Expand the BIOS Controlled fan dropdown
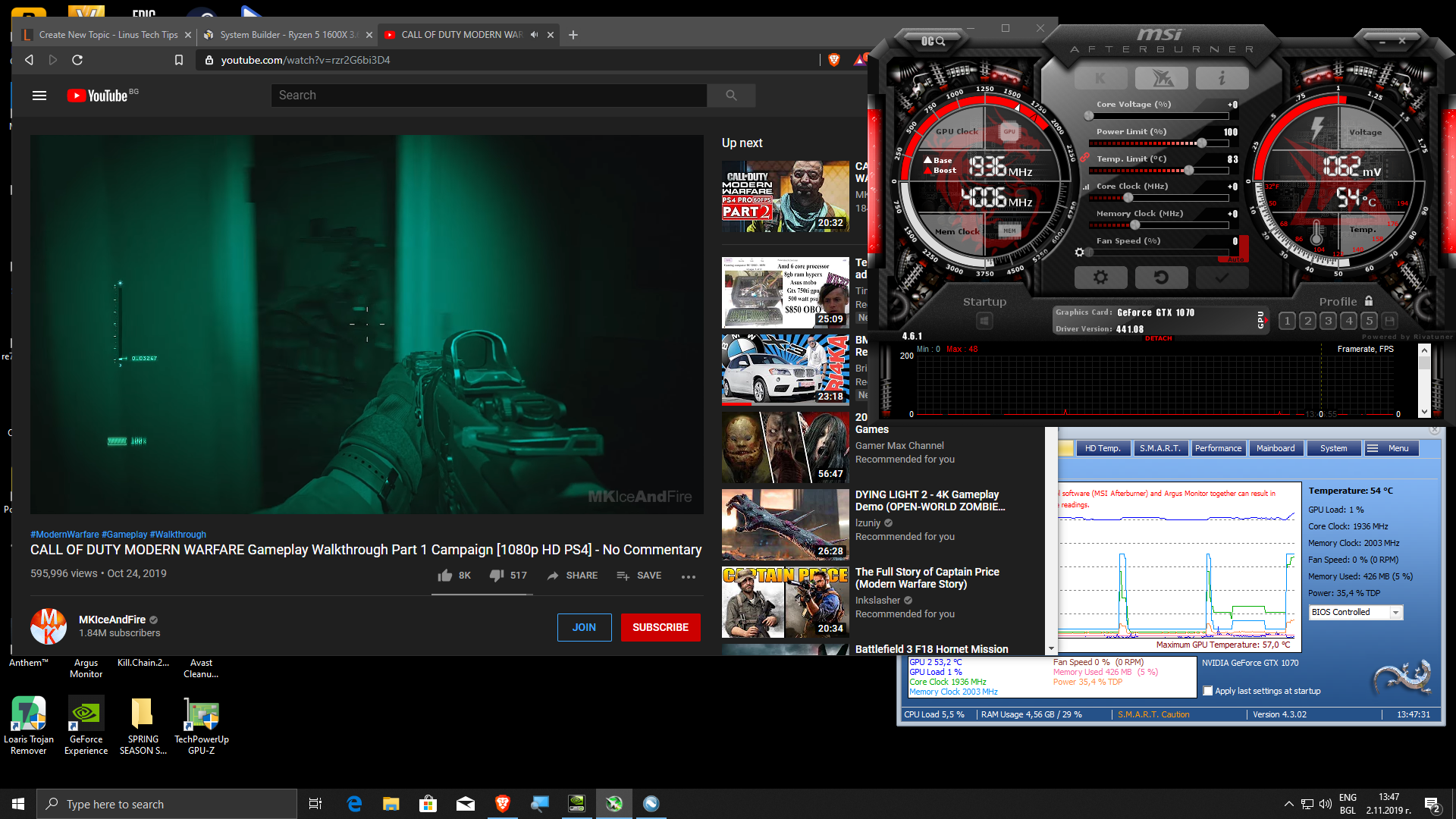 click(1395, 613)
